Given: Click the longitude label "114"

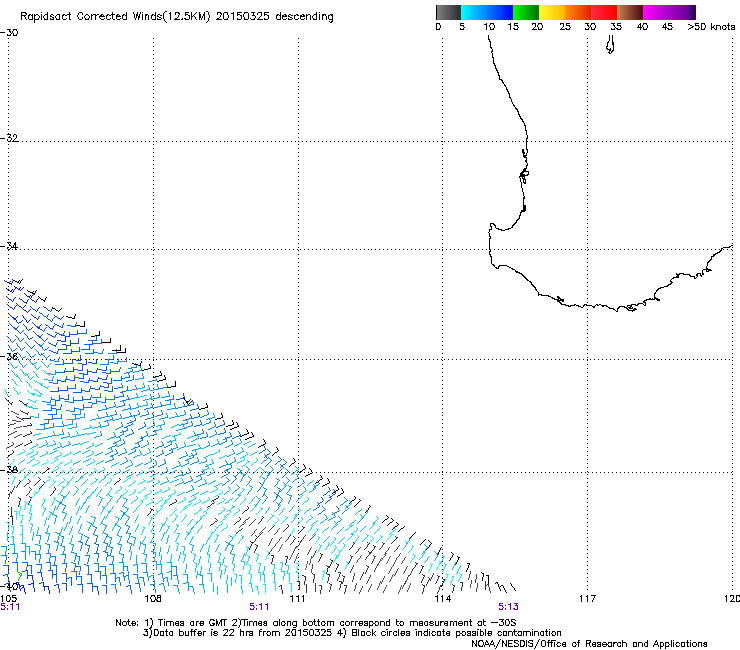Looking at the screenshot, I should (x=443, y=599).
